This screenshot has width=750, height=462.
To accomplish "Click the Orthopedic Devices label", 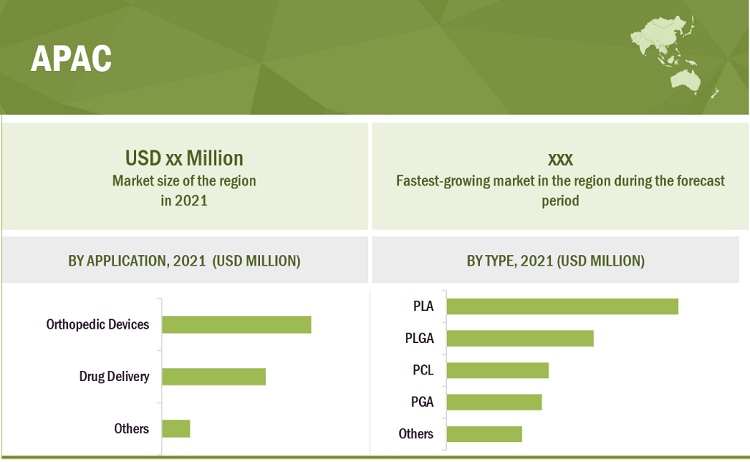I will pos(98,325).
